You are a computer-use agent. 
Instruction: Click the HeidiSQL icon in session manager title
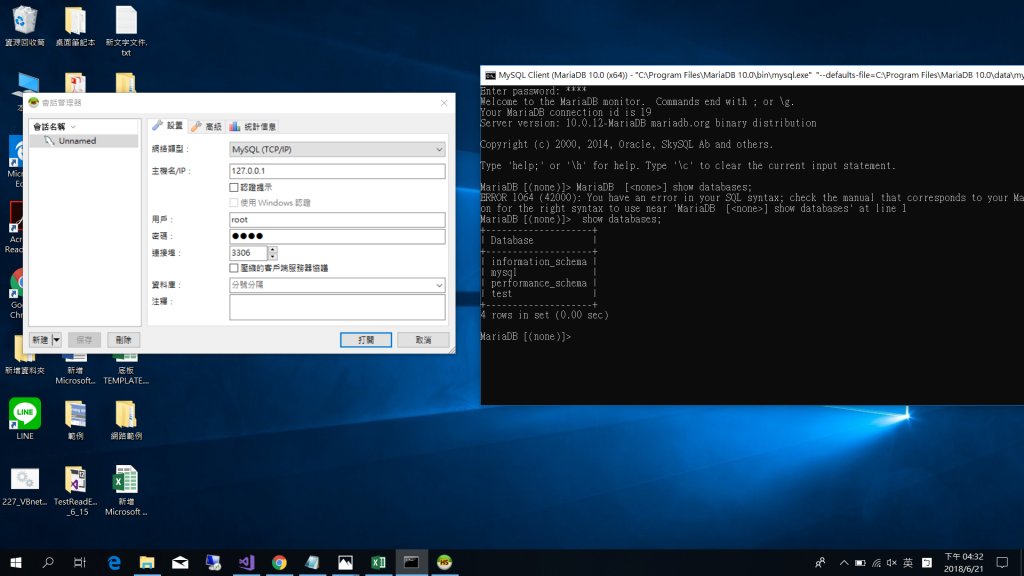coord(34,103)
